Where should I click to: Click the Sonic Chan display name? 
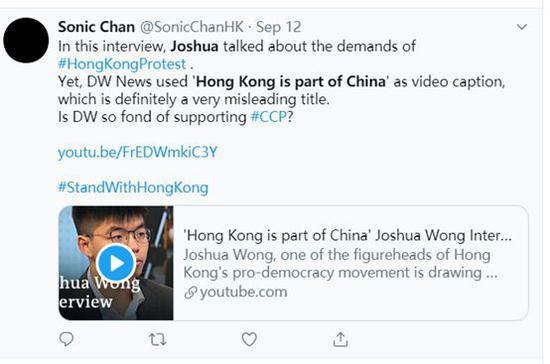click(96, 27)
